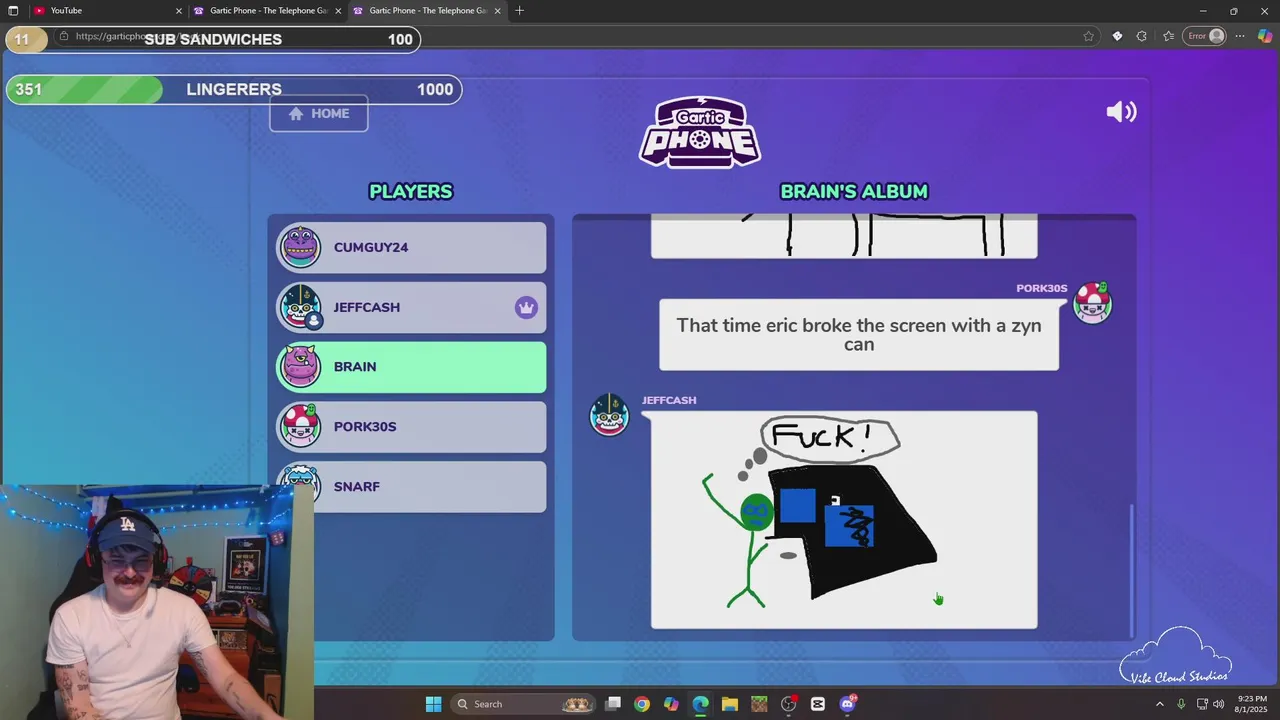Screen dimensions: 1280x720
Task: Click the microphone tray icon
Action: [x=1181, y=704]
